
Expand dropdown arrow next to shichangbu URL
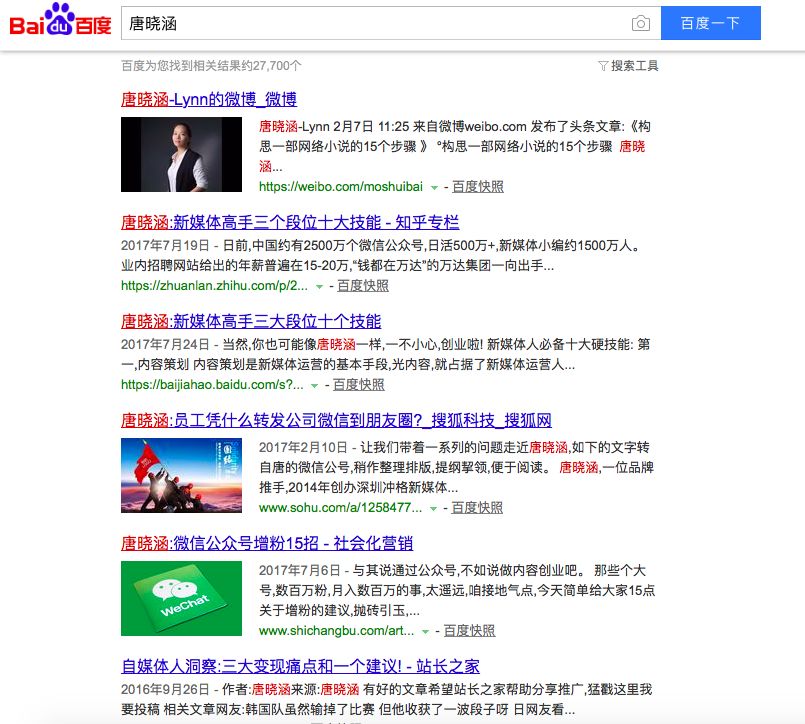[x=425, y=632]
